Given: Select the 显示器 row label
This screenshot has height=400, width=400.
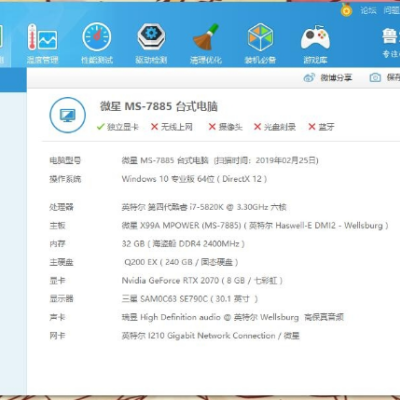Looking at the screenshot, I should [x=61, y=299].
